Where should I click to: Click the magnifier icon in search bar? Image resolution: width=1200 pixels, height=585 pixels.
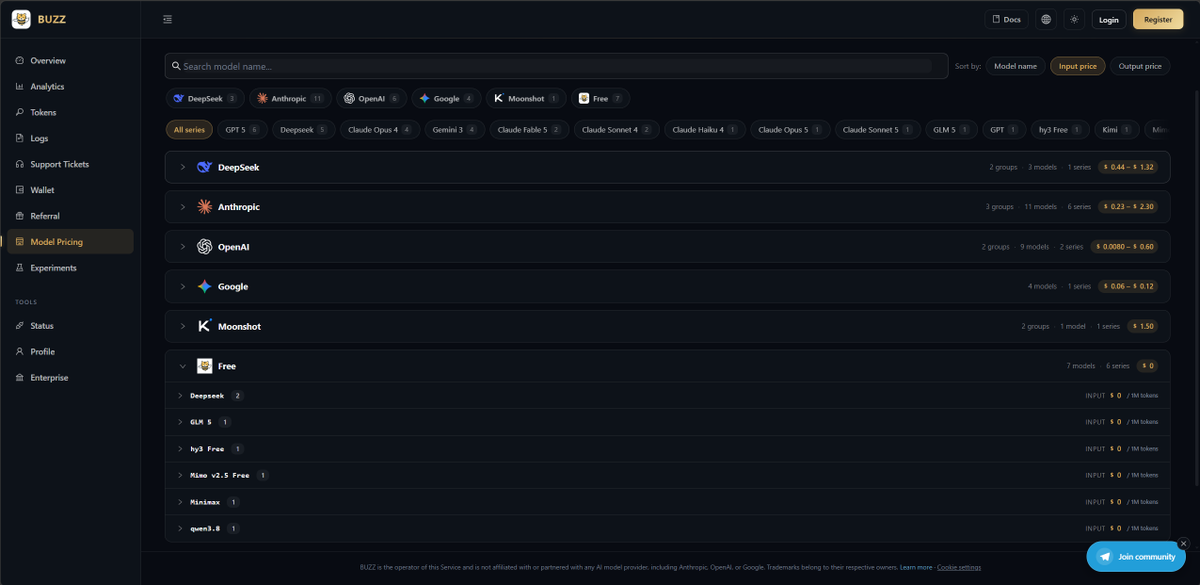tap(176, 66)
